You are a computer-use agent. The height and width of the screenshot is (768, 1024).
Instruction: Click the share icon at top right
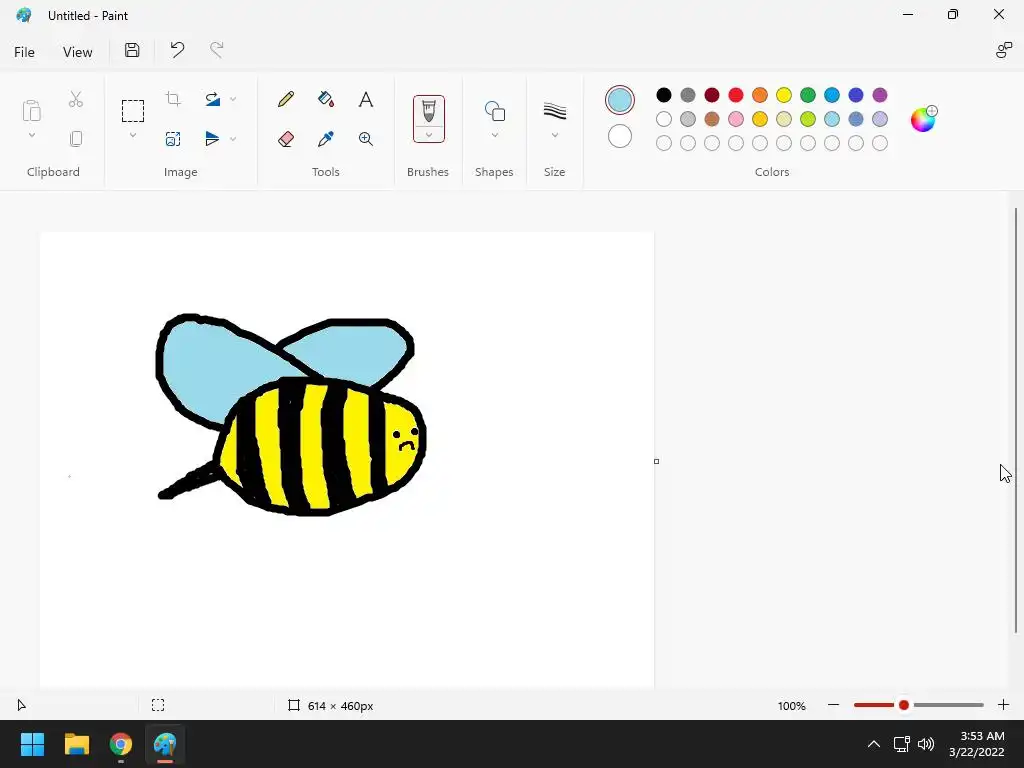pos(1003,50)
